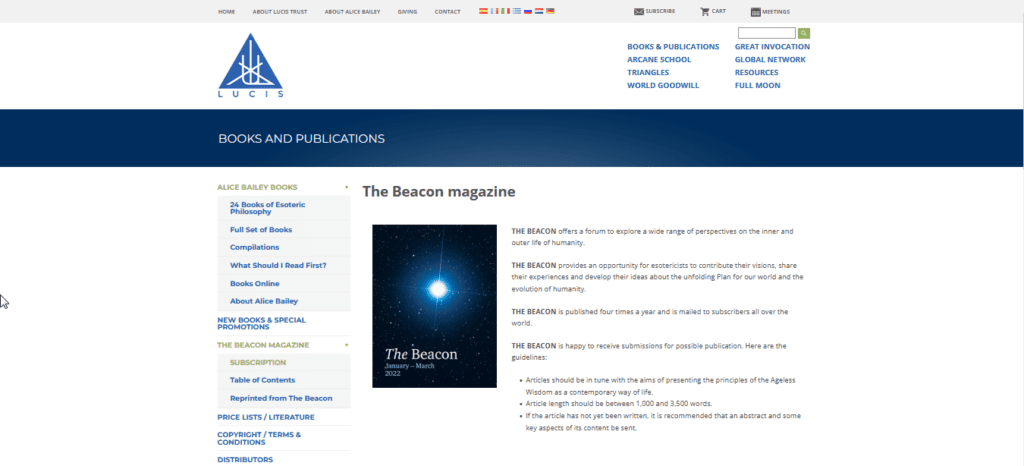Open Table of Contents sidebar link
Viewport: 1024px width, 466px height.
[262, 381]
